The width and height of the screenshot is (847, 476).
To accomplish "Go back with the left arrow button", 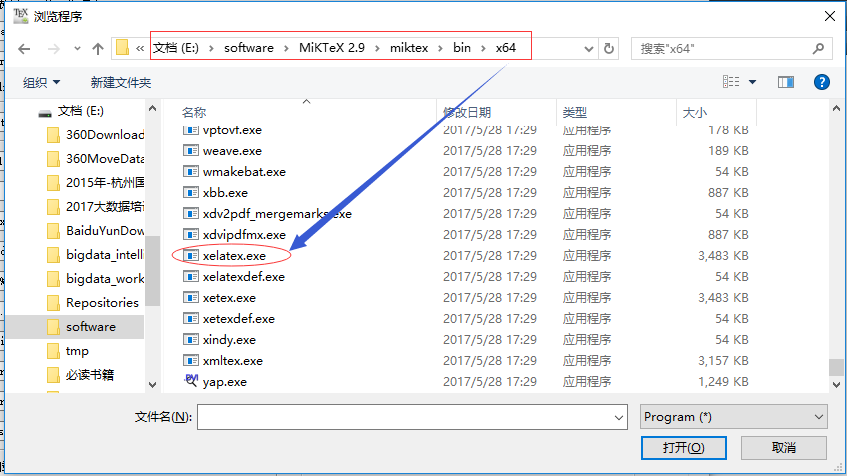I will click(x=24, y=49).
